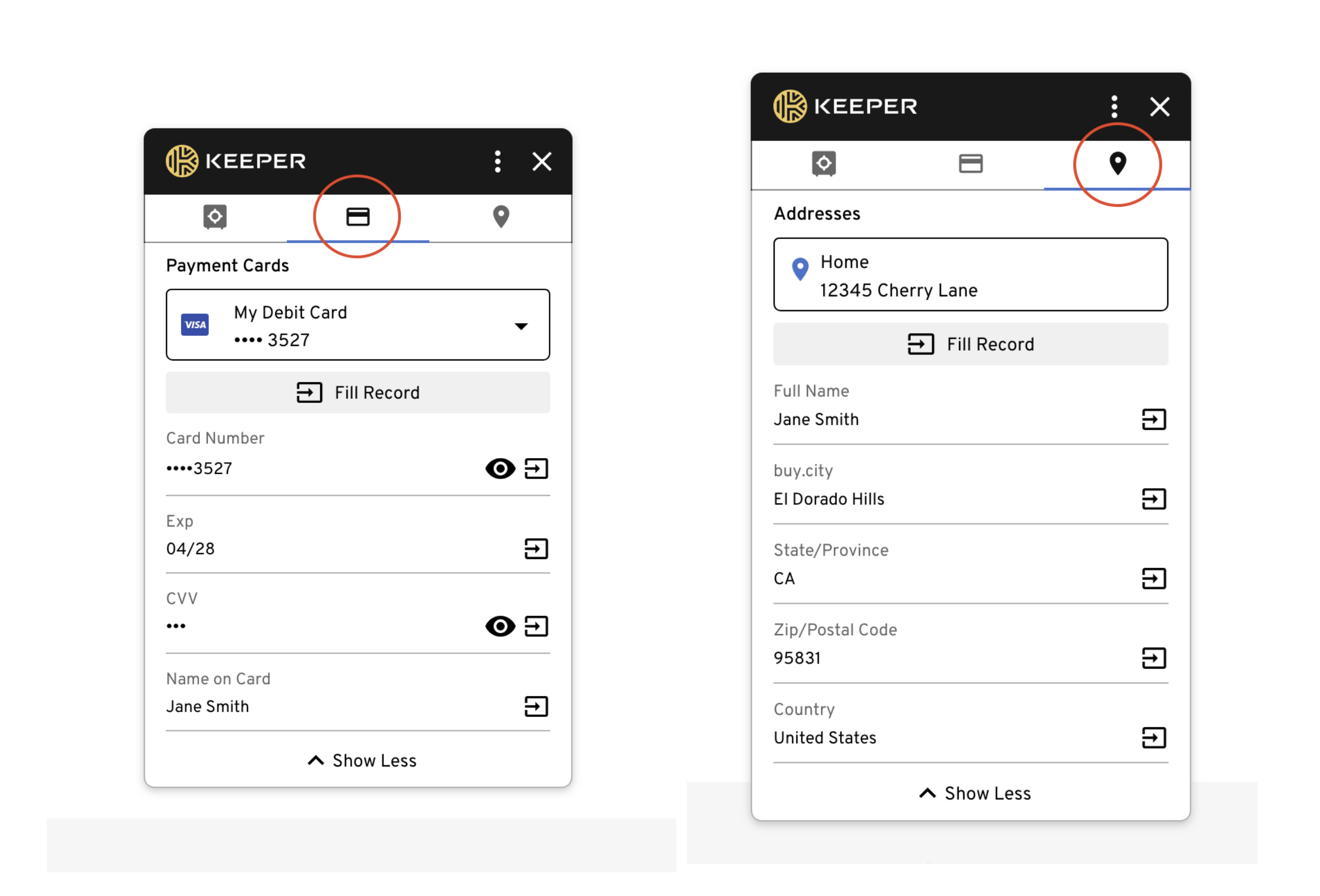This screenshot has height=896, width=1320.
Task: Open three-dot menu in Addresses panel
Action: (x=1114, y=106)
